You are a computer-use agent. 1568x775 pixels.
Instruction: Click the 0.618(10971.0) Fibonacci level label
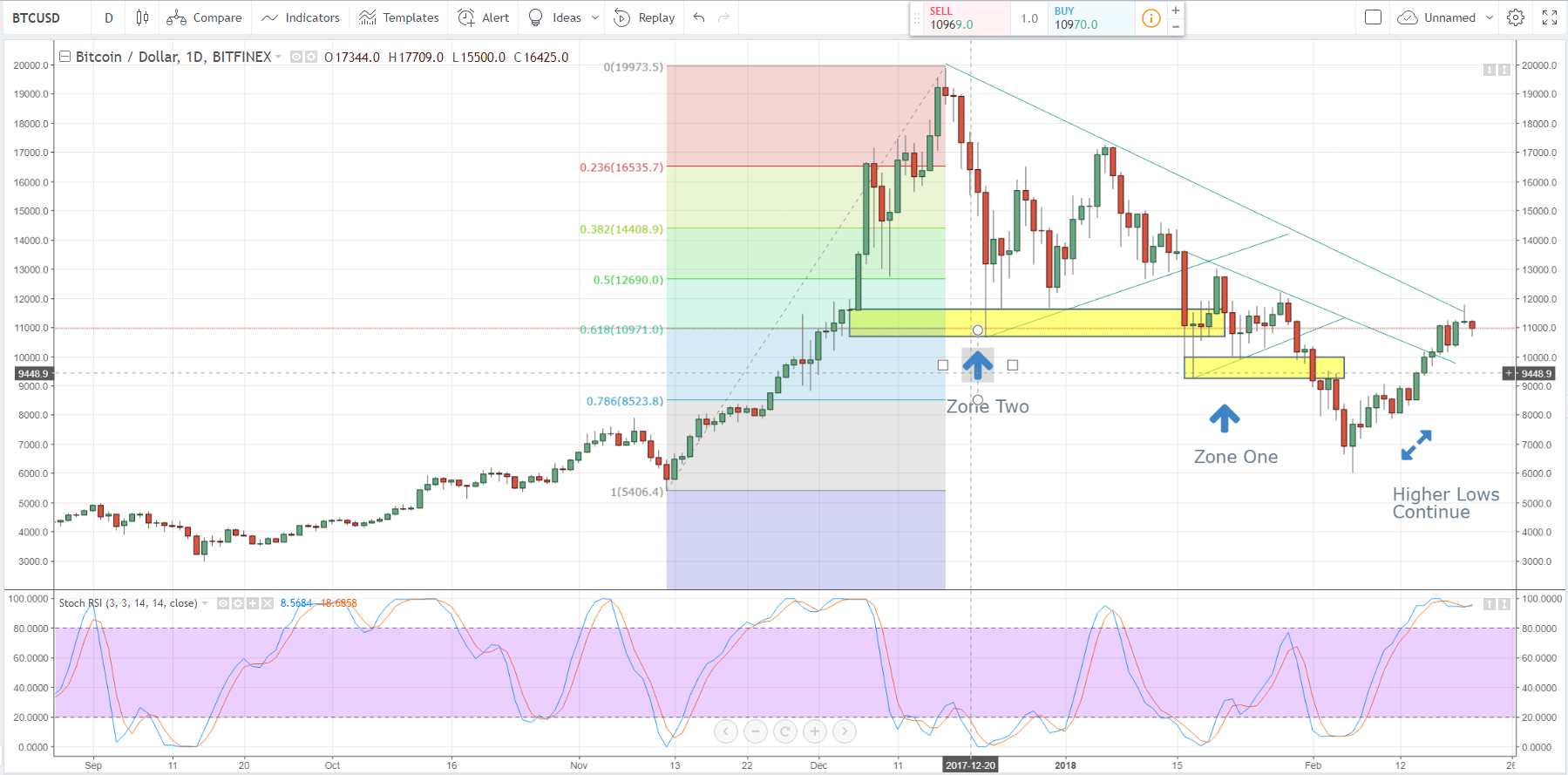[x=621, y=330]
